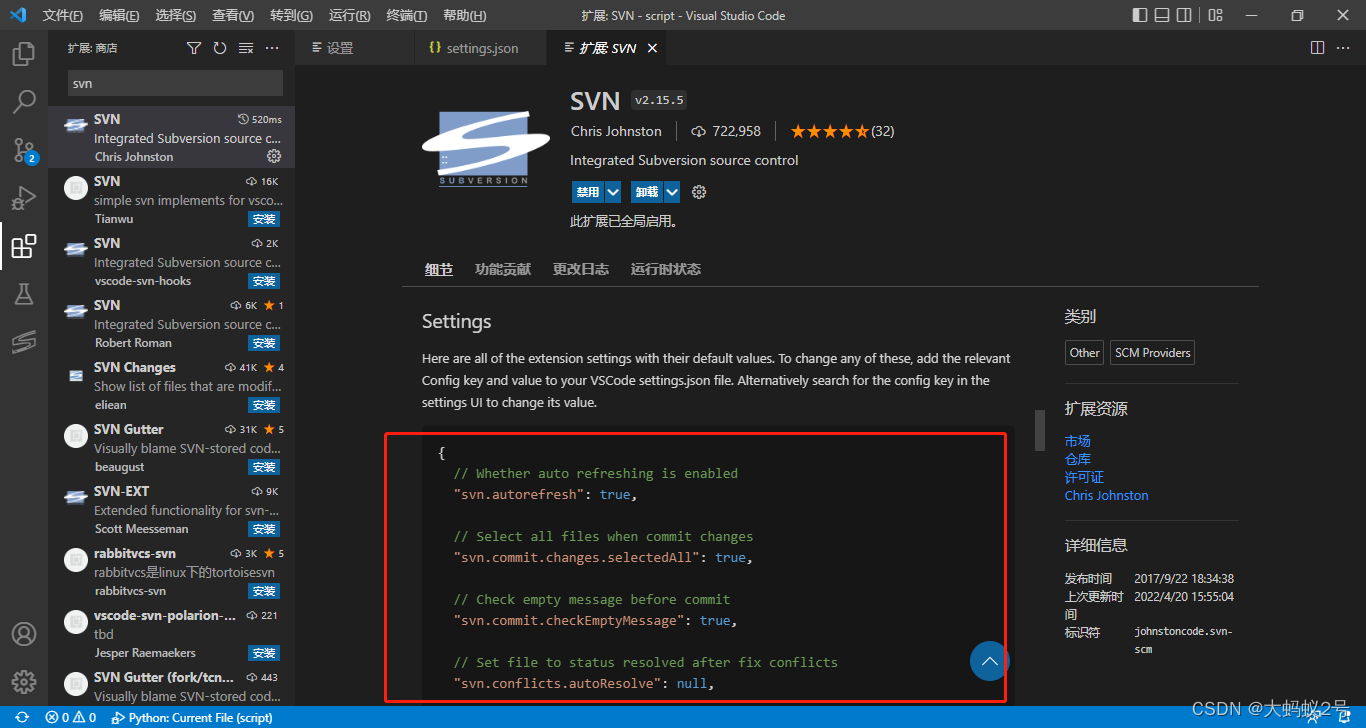Open extensions sidebar more actions menu
1366x728 pixels.
[272, 48]
